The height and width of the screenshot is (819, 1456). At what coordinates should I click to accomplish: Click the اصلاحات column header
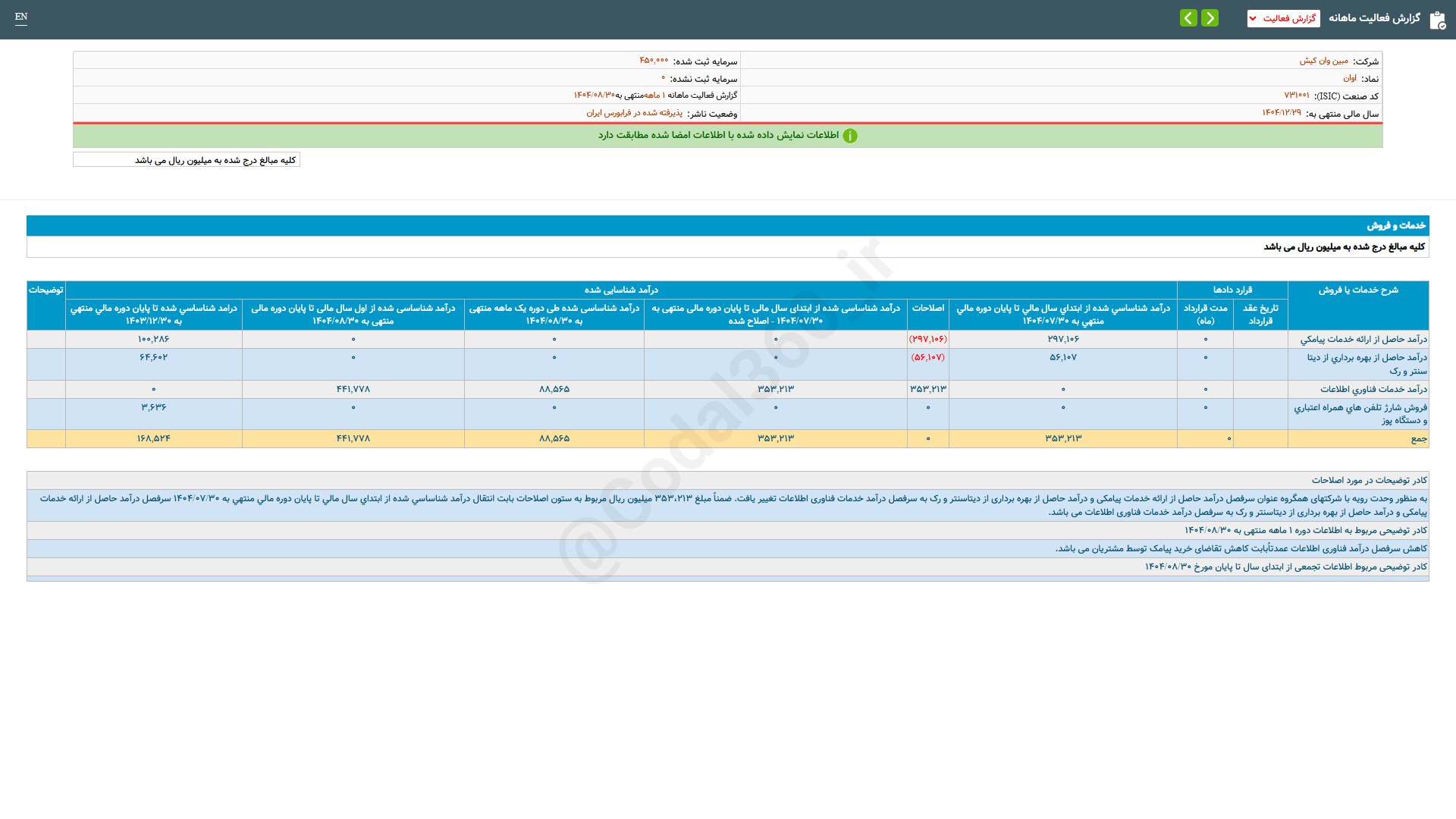(x=927, y=308)
